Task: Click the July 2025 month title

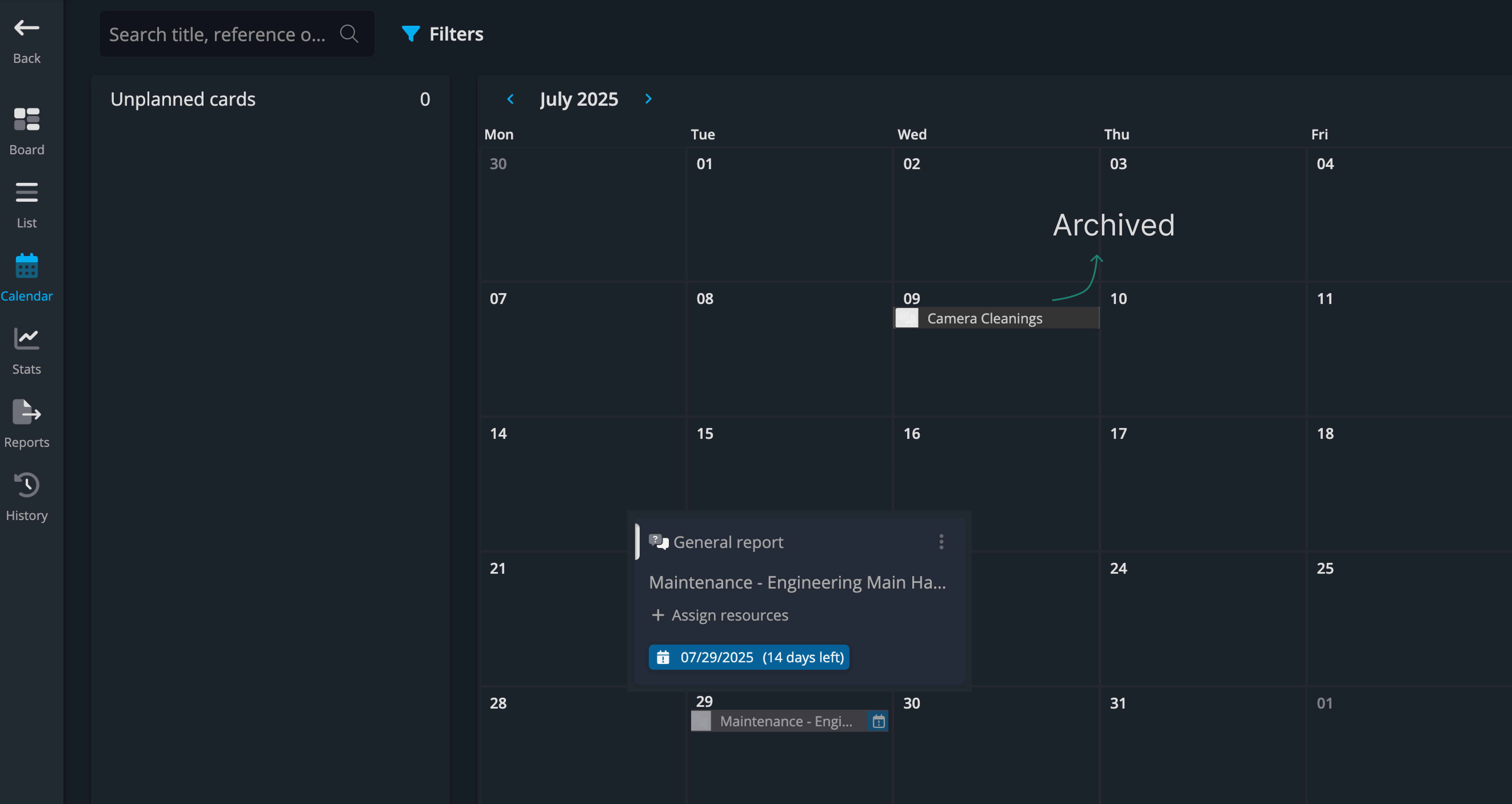Action: click(x=579, y=99)
